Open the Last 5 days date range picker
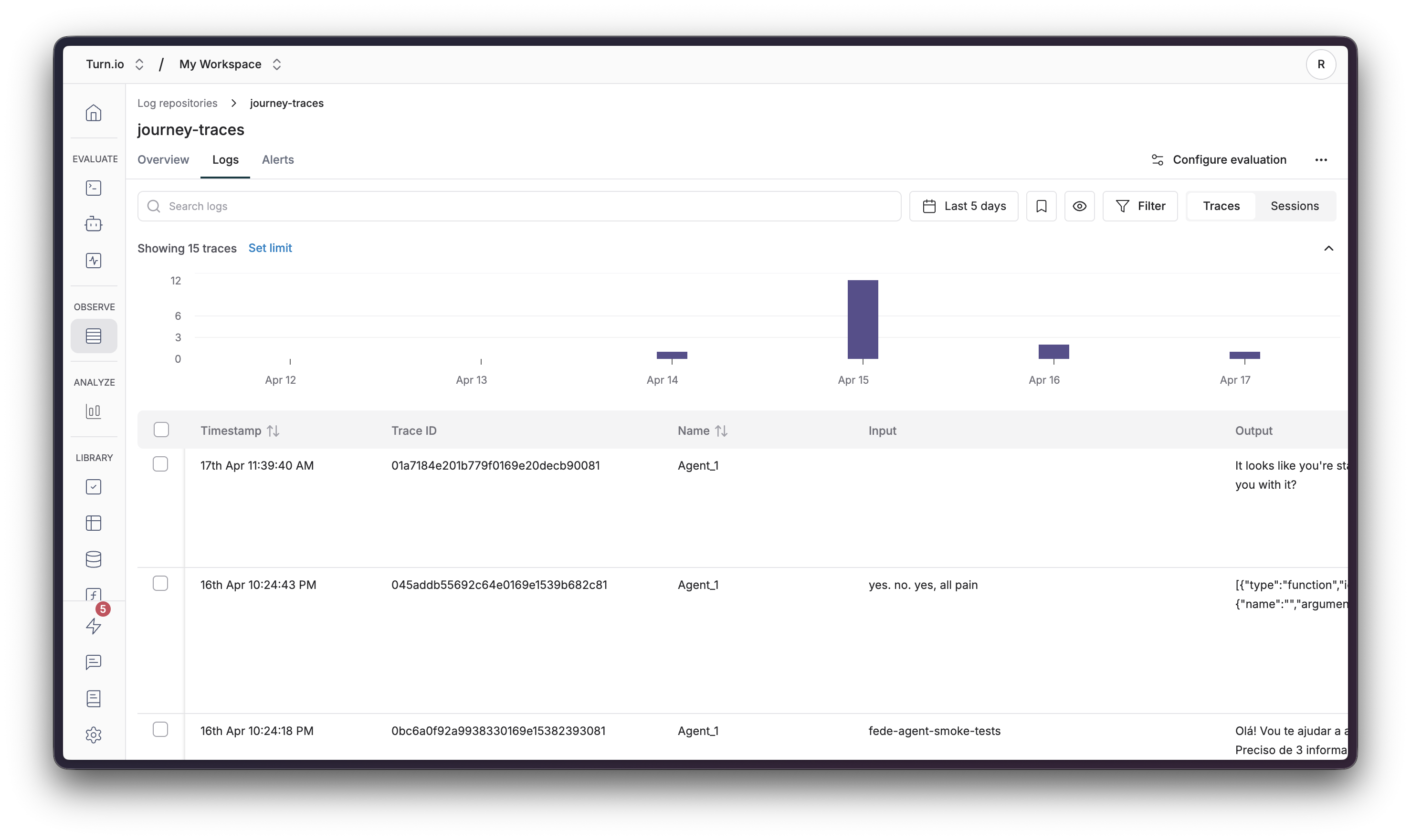This screenshot has width=1411, height=840. [x=963, y=206]
